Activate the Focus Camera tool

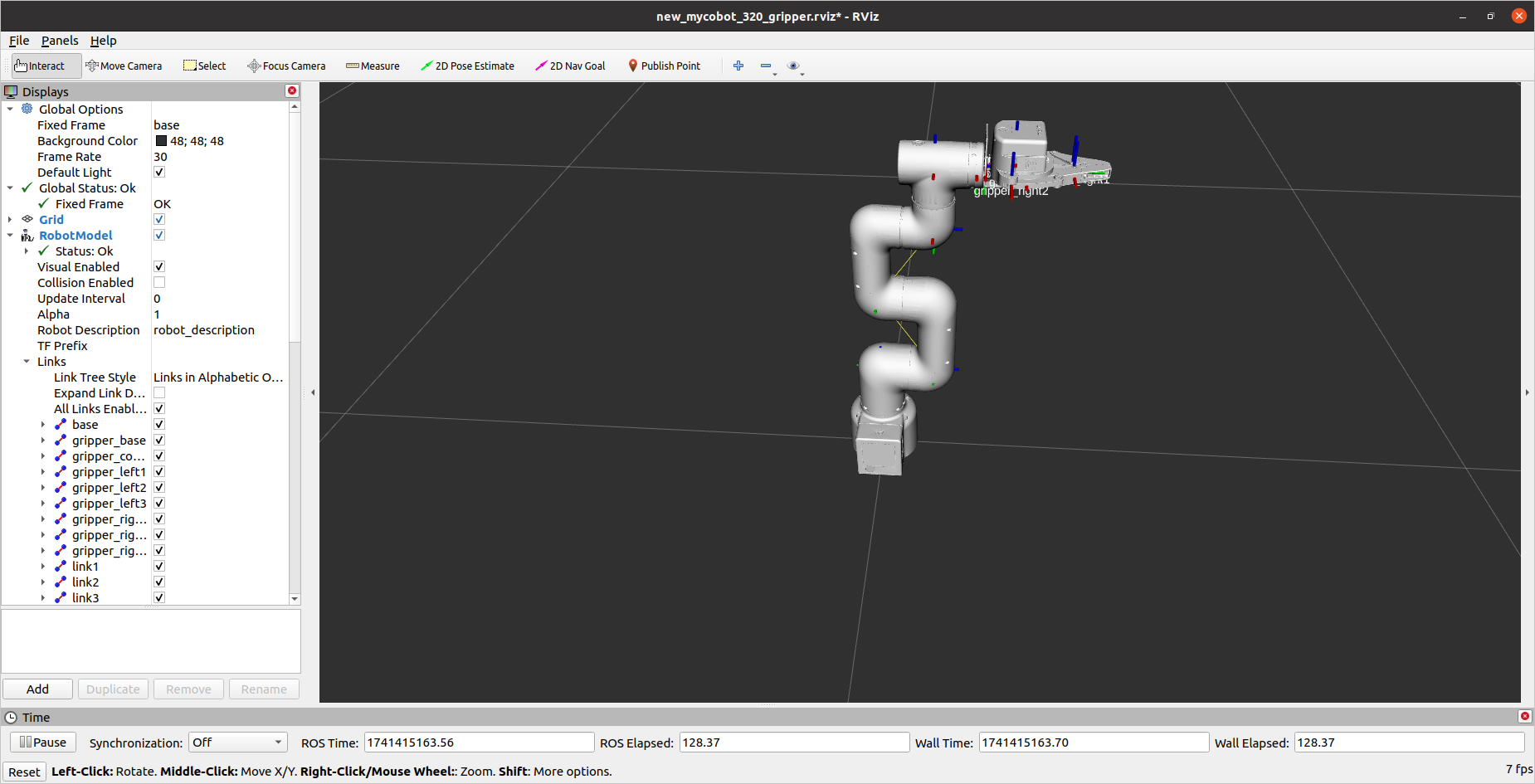pos(286,66)
